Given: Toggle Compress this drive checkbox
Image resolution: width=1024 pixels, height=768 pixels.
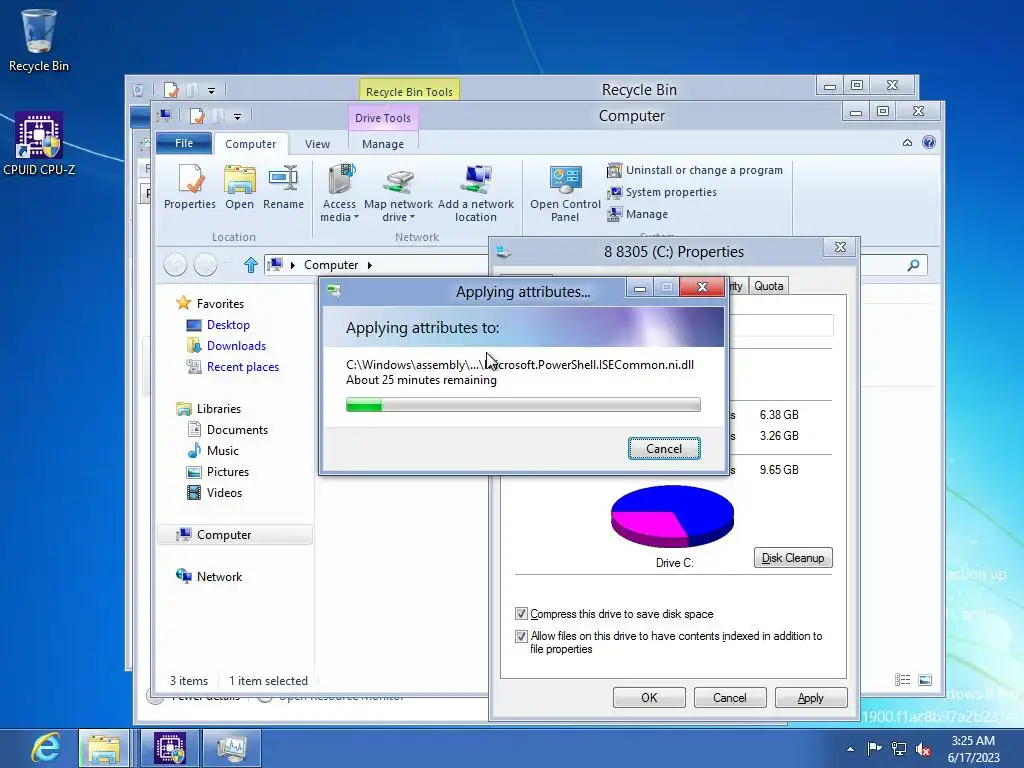Looking at the screenshot, I should 521,614.
